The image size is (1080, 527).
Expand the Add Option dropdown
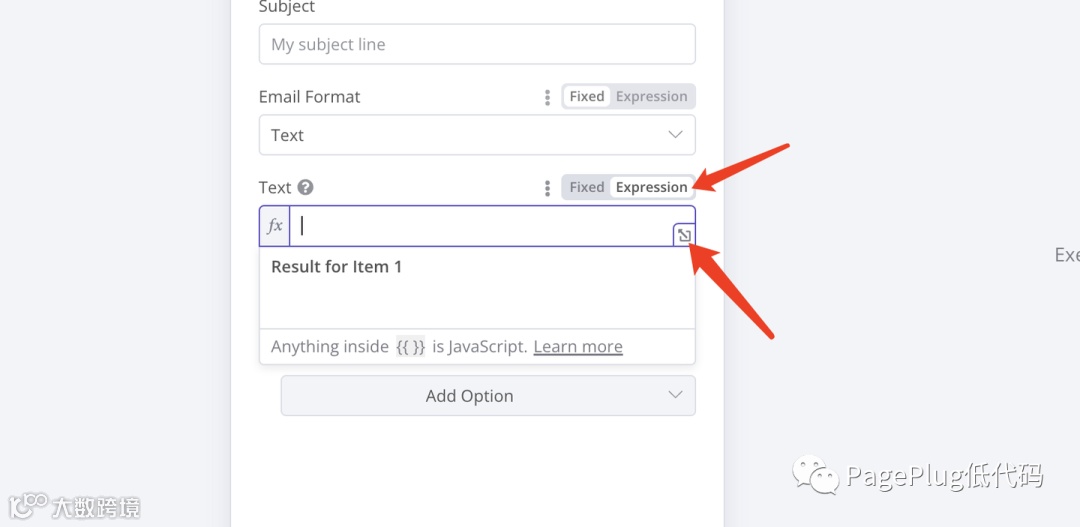click(x=488, y=396)
